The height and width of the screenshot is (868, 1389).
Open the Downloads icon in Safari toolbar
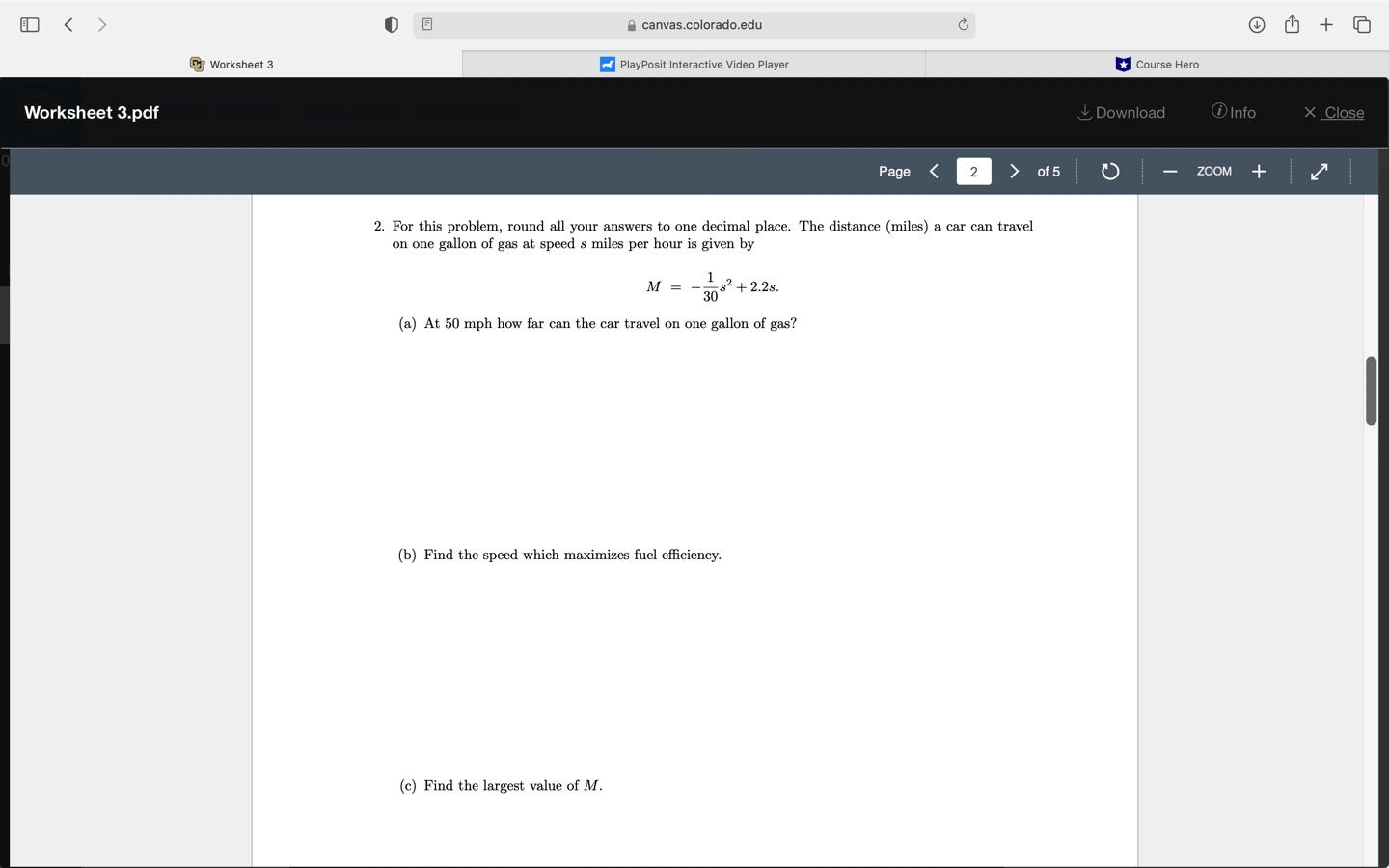[1257, 25]
